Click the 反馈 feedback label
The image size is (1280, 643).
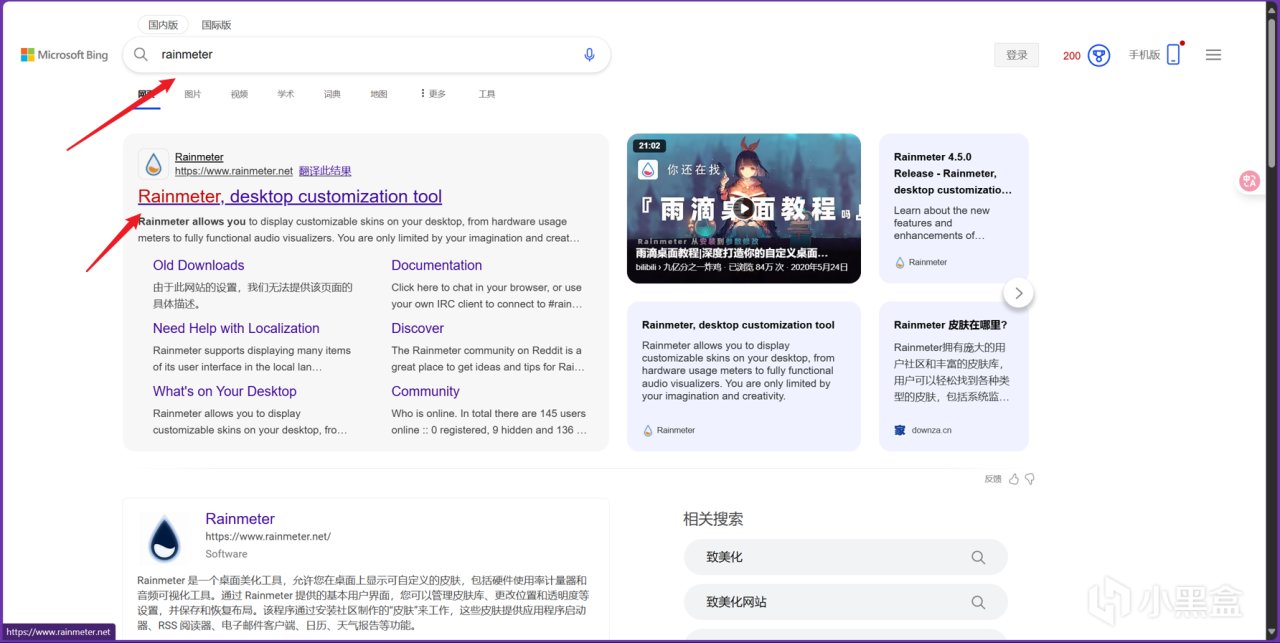993,479
